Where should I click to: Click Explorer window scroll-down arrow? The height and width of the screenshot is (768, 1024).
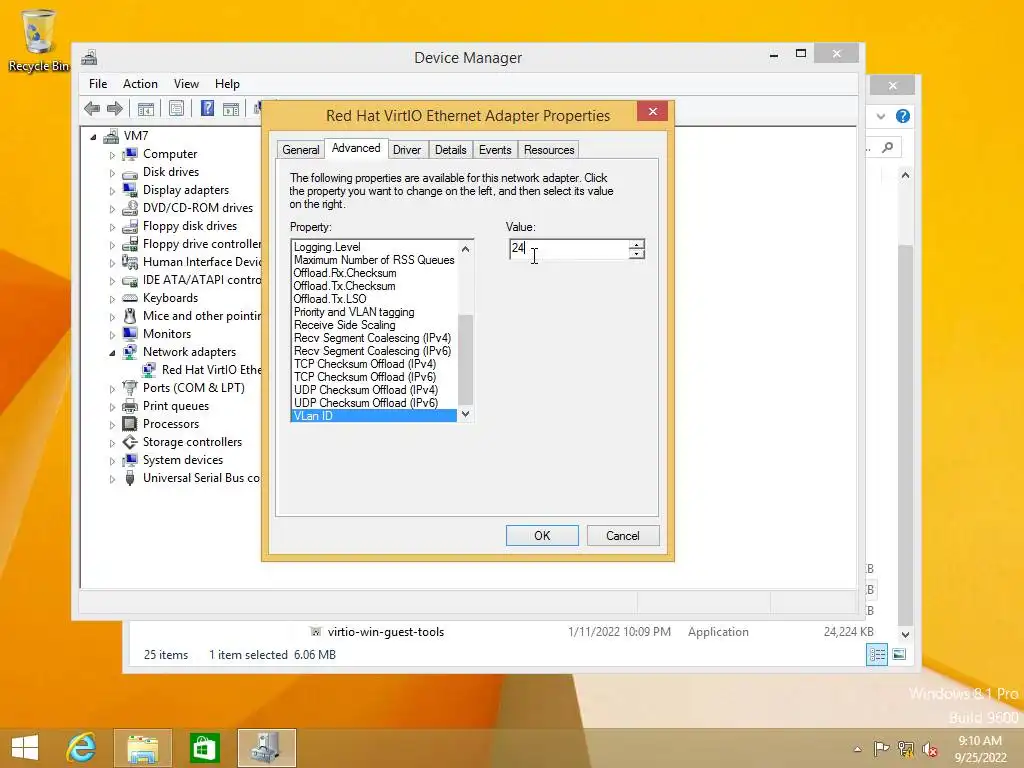point(905,633)
